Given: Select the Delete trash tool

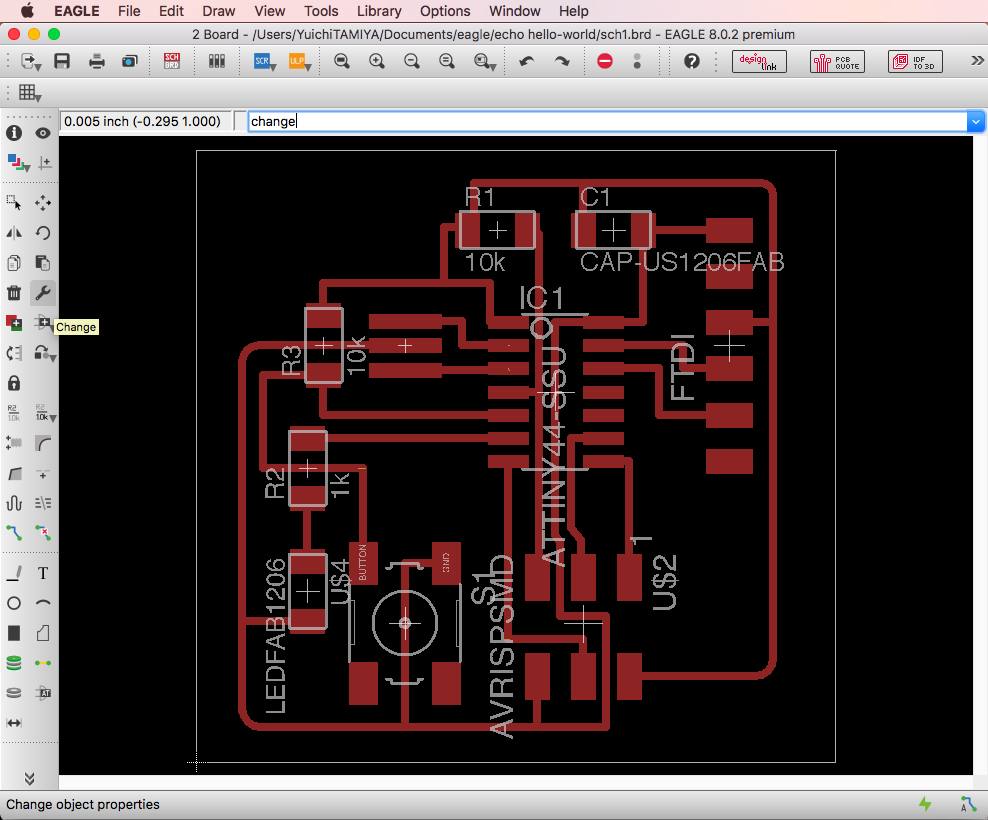Looking at the screenshot, I should click(x=14, y=292).
